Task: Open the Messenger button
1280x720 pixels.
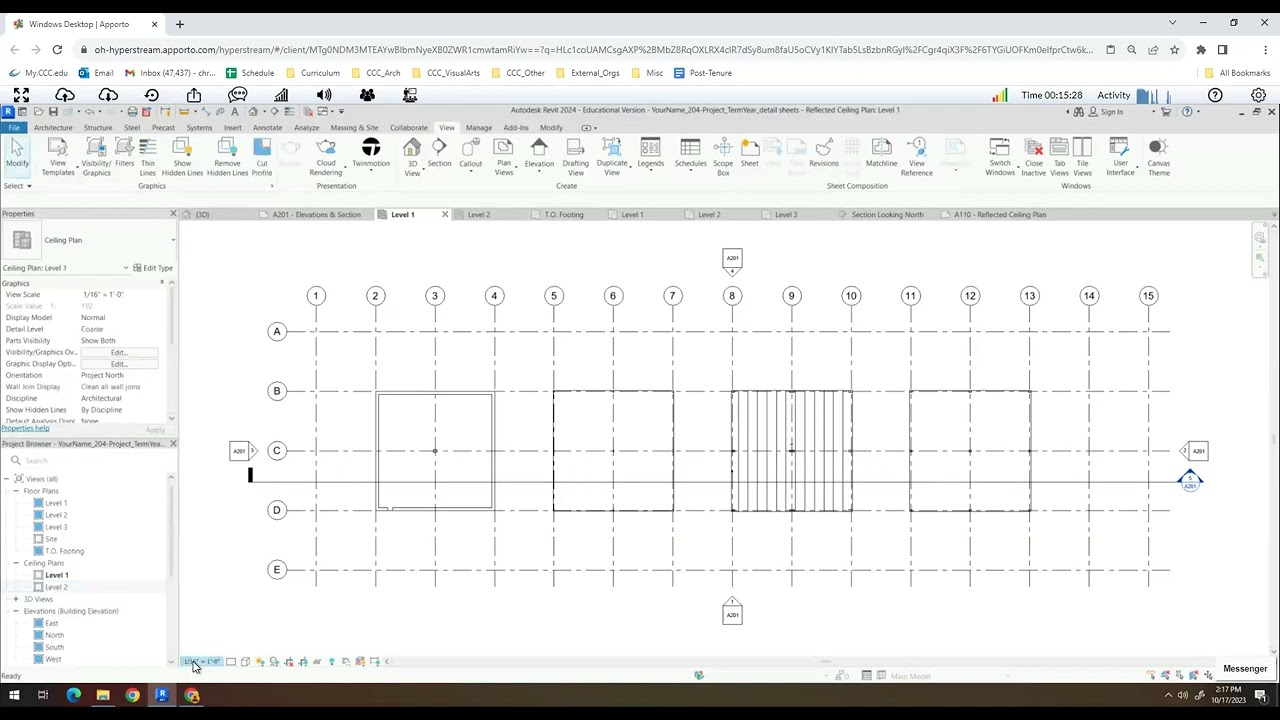Action: pyautogui.click(x=1245, y=669)
